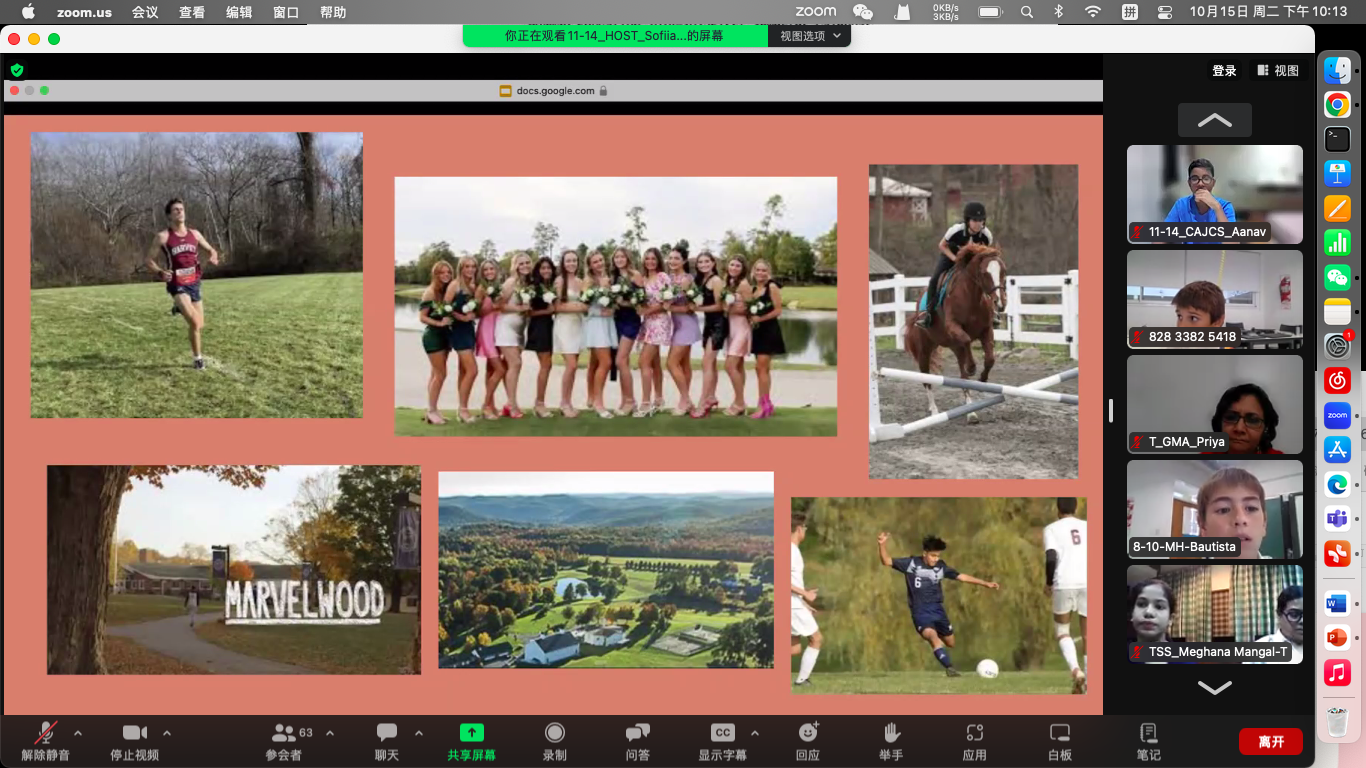
Task: Open the Participants (参会者) list
Action: pos(285,734)
